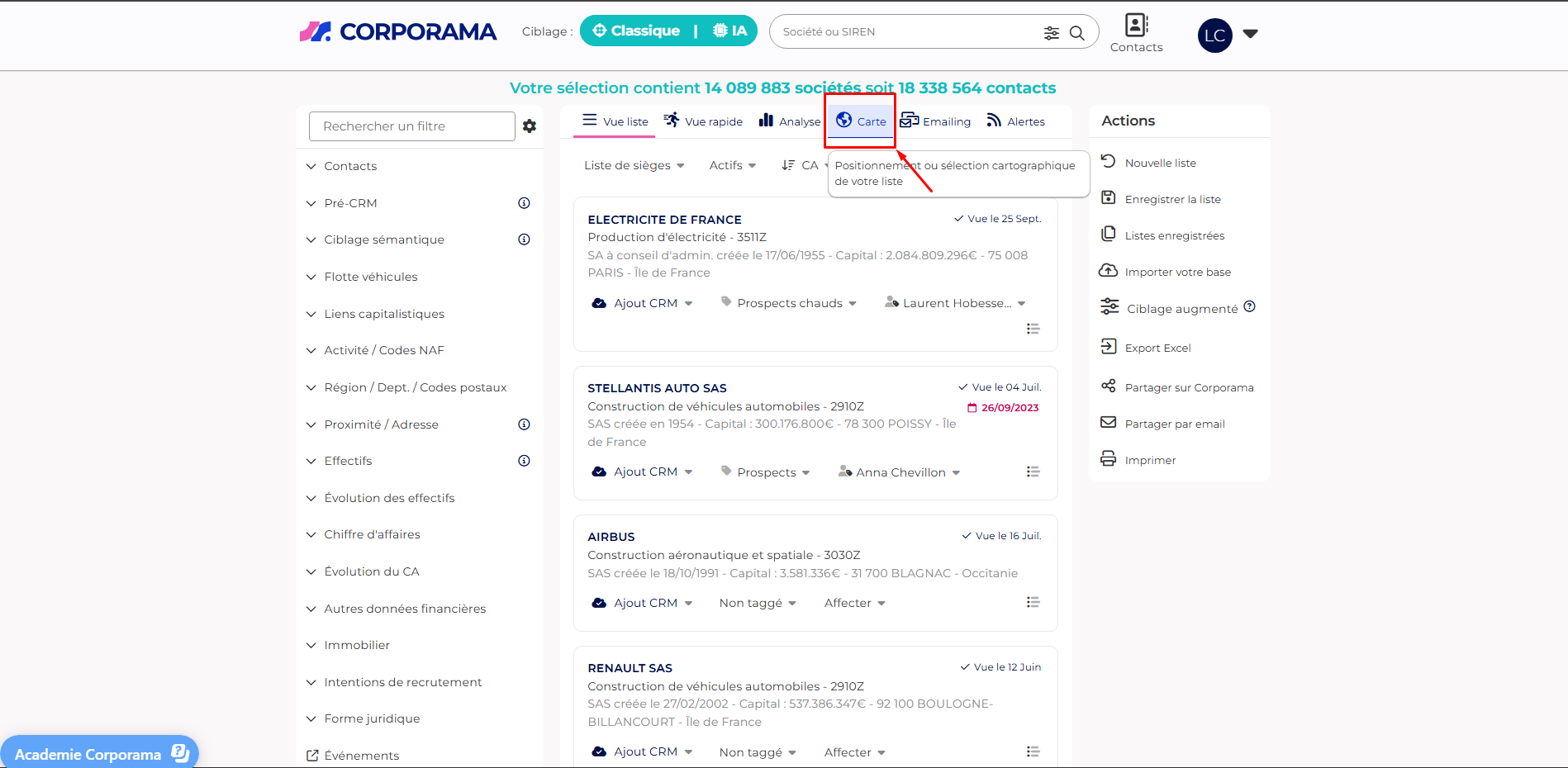Open user account menu arrow
The image size is (1568, 768).
point(1250,34)
